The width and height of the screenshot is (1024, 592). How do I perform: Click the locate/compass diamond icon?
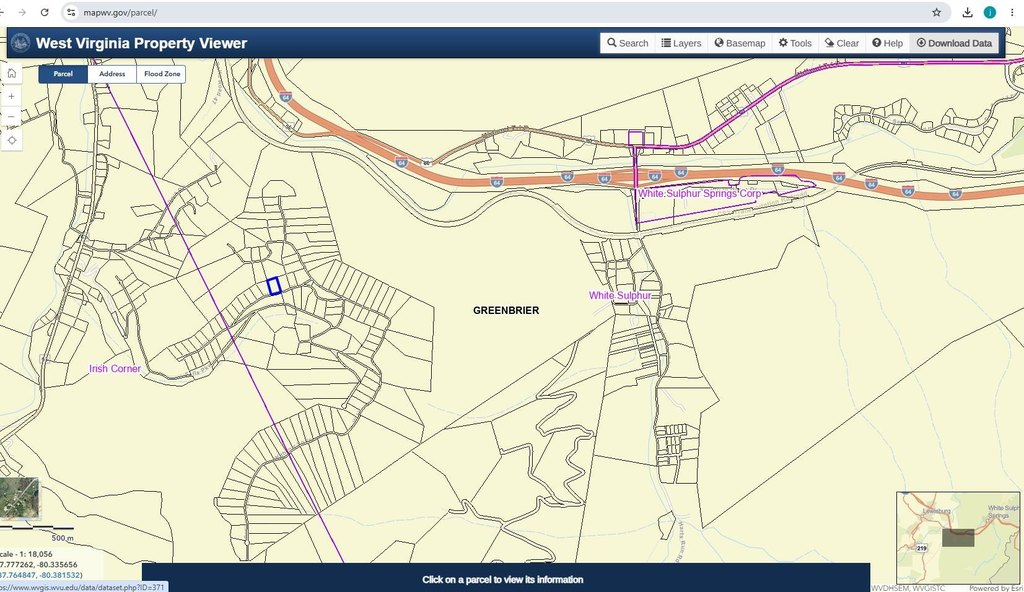coord(12,140)
